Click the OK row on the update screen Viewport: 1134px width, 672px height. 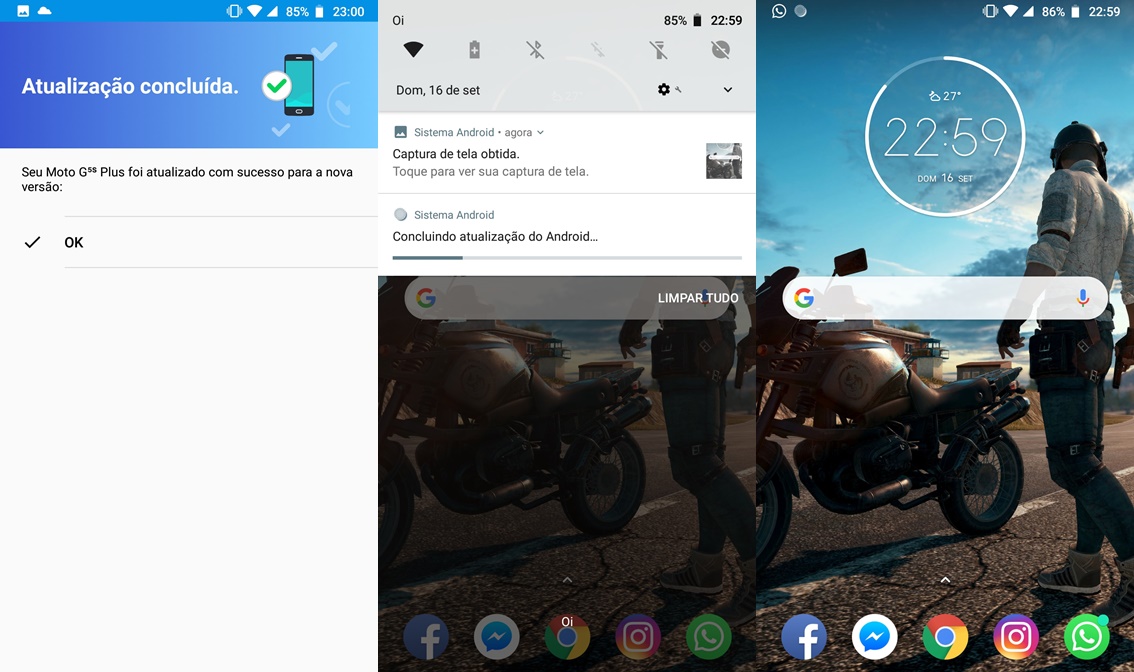pos(189,242)
